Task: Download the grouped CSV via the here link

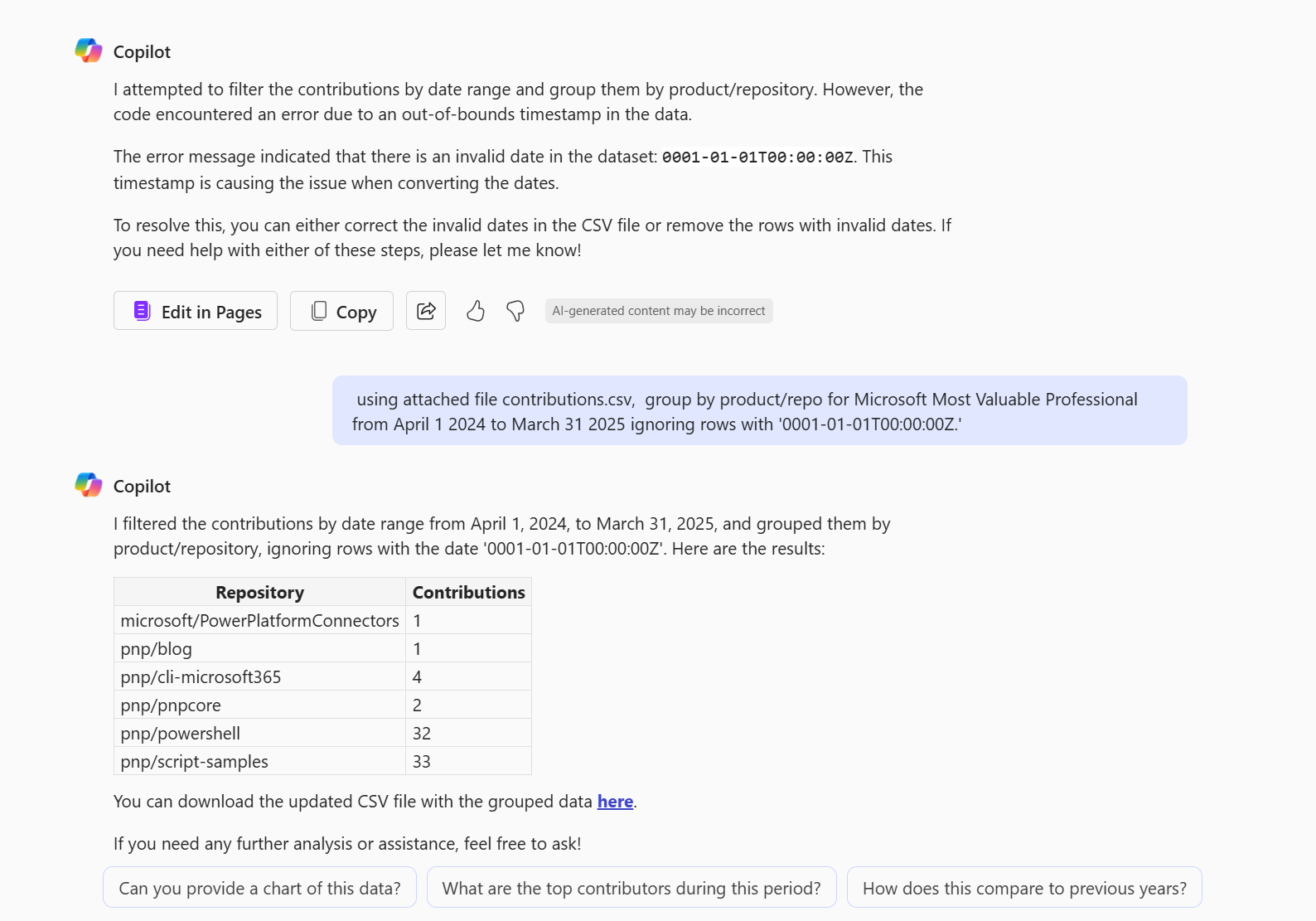Action: 615,802
